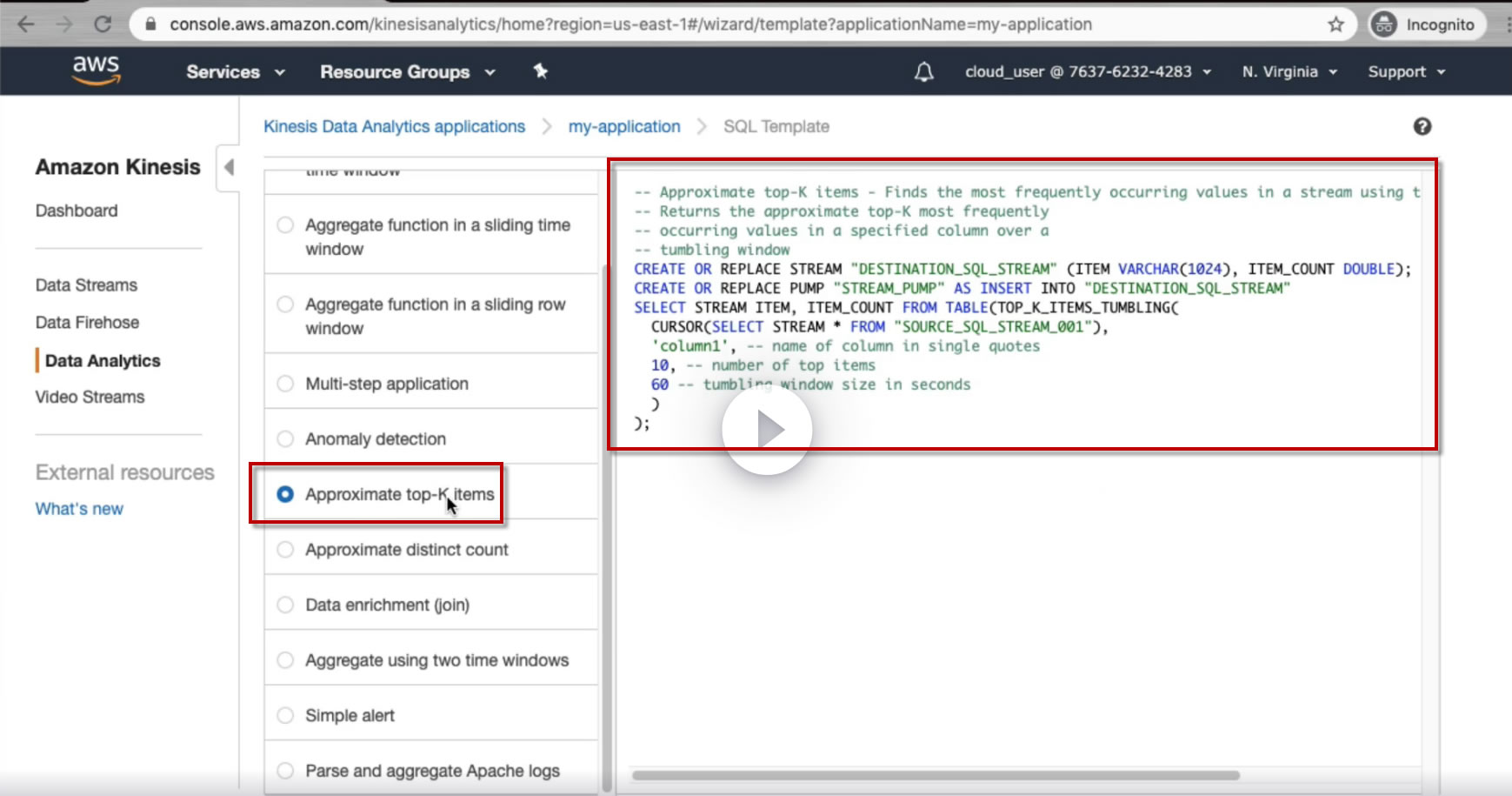1512x796 pixels.
Task: Click the SQL editor horizontal scrollbar
Action: coord(935,775)
